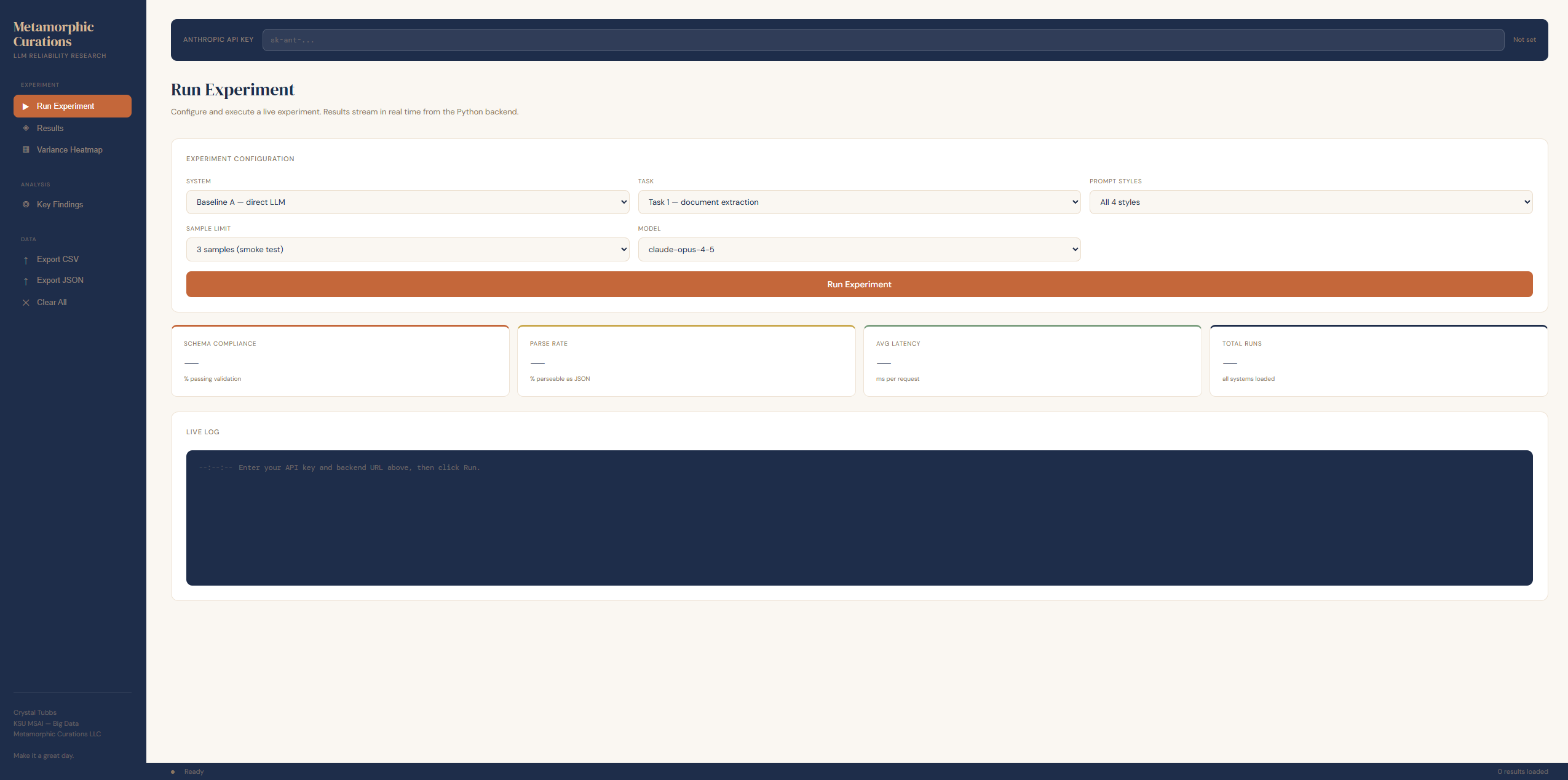
Task: Click 'ms per request' caption
Action: click(x=898, y=379)
